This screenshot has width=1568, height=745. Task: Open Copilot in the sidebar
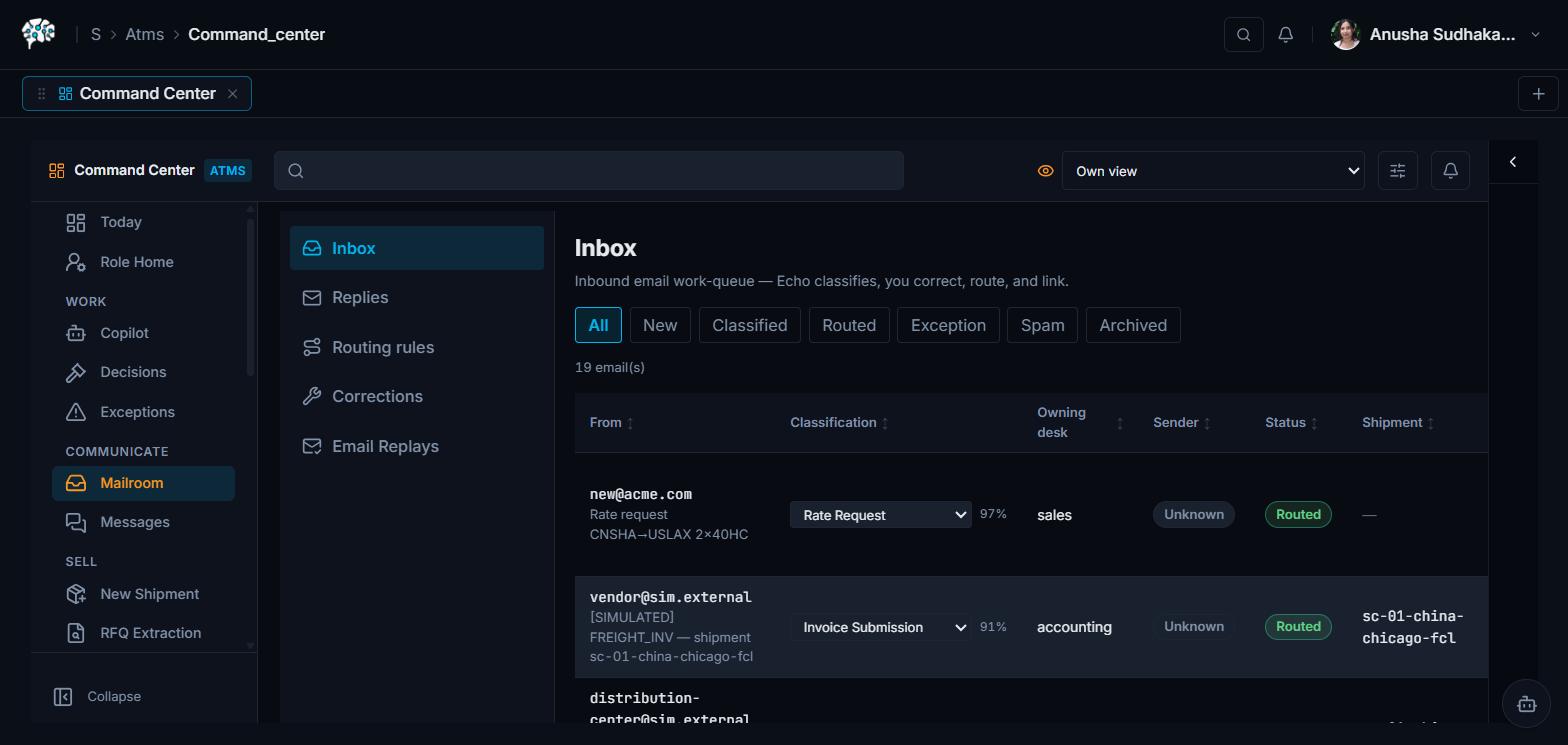143,333
